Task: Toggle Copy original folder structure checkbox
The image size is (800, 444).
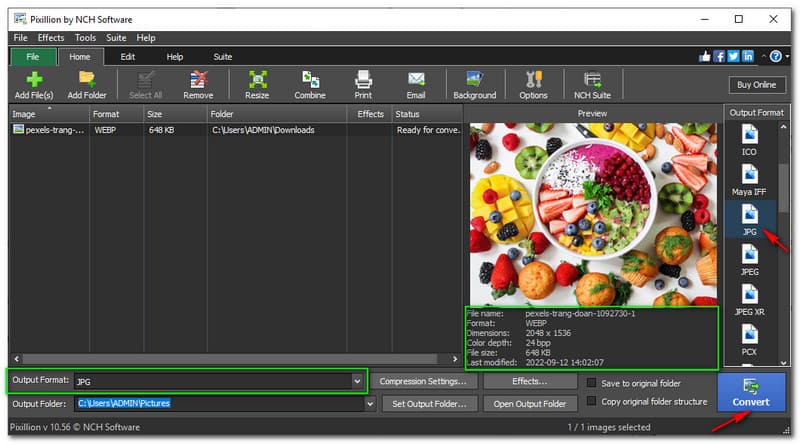Action: pyautogui.click(x=593, y=402)
